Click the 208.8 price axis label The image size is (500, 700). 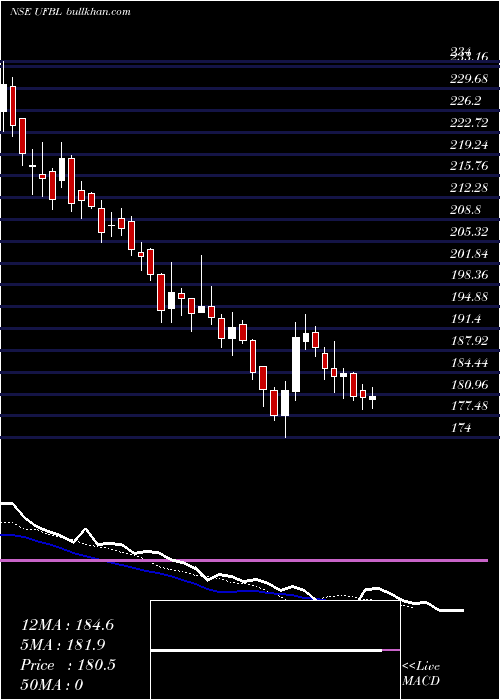coord(466,210)
